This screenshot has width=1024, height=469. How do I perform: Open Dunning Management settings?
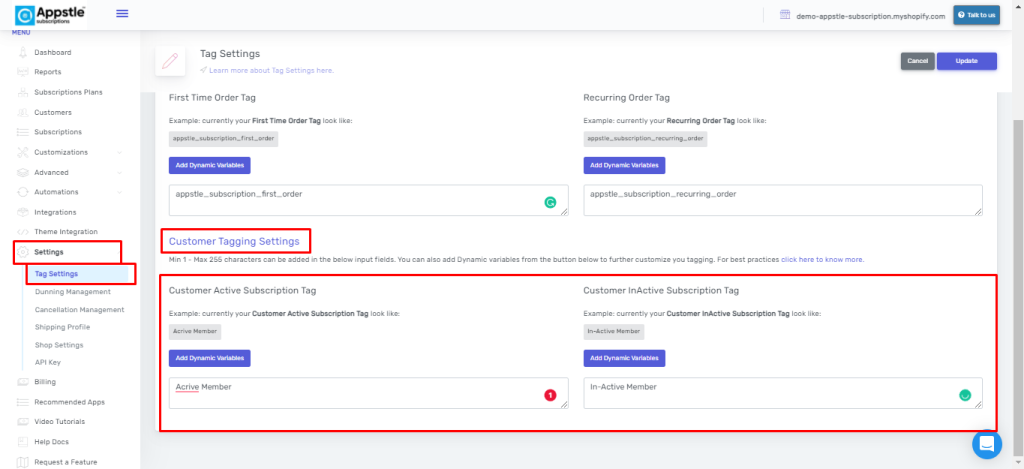coord(72,291)
